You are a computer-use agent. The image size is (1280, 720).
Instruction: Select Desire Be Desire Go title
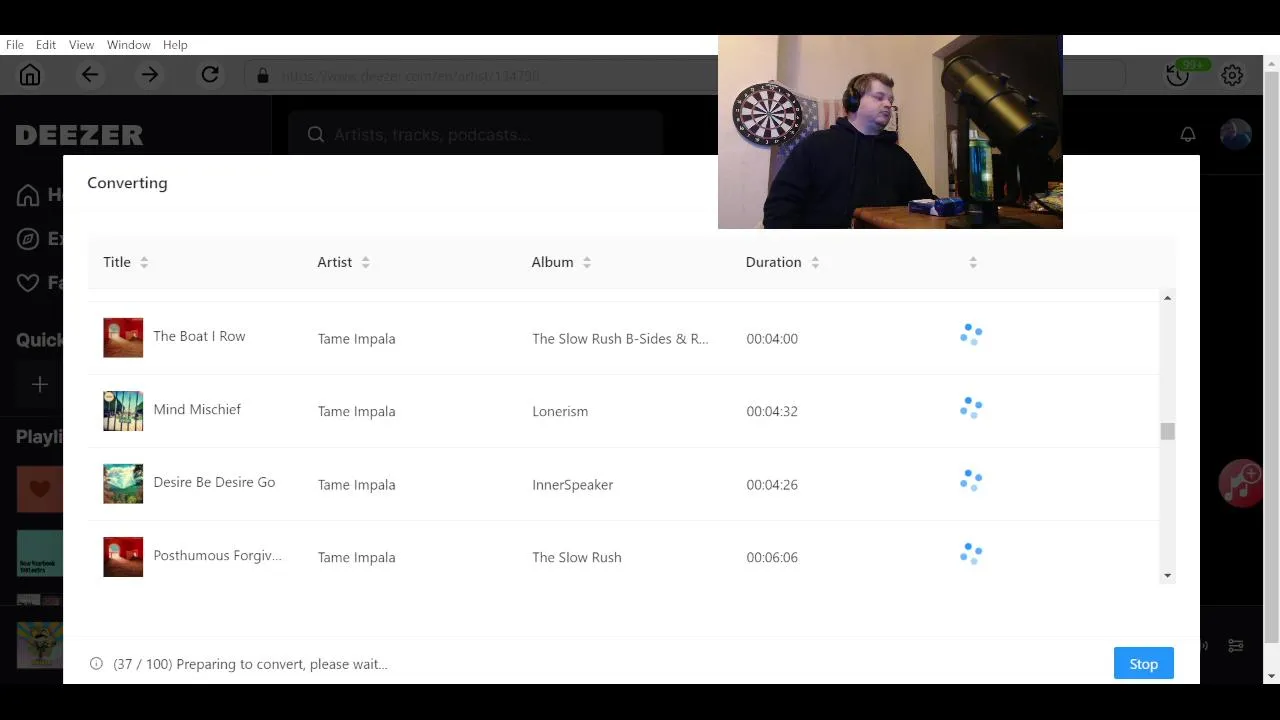(214, 482)
